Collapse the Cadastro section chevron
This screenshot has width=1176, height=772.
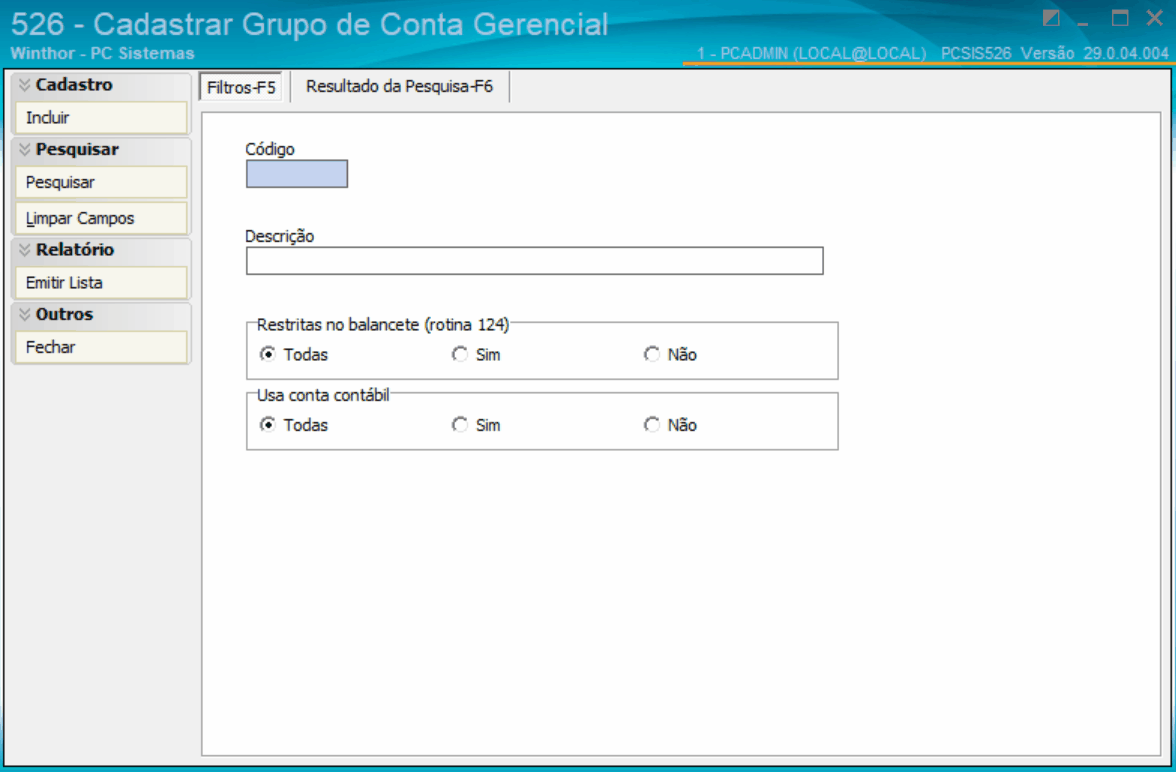pos(24,85)
